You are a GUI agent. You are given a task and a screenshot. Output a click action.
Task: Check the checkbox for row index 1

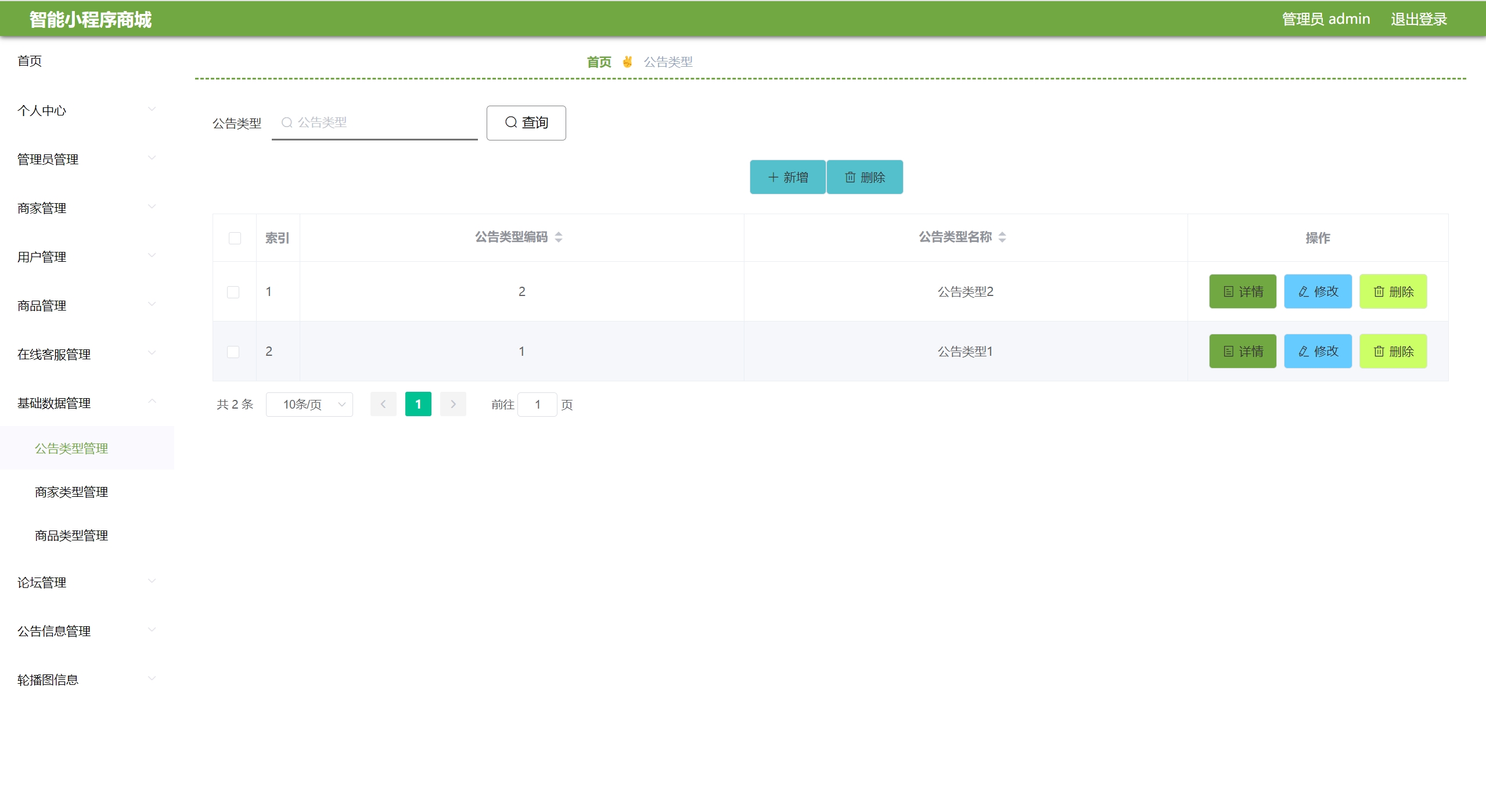click(233, 293)
